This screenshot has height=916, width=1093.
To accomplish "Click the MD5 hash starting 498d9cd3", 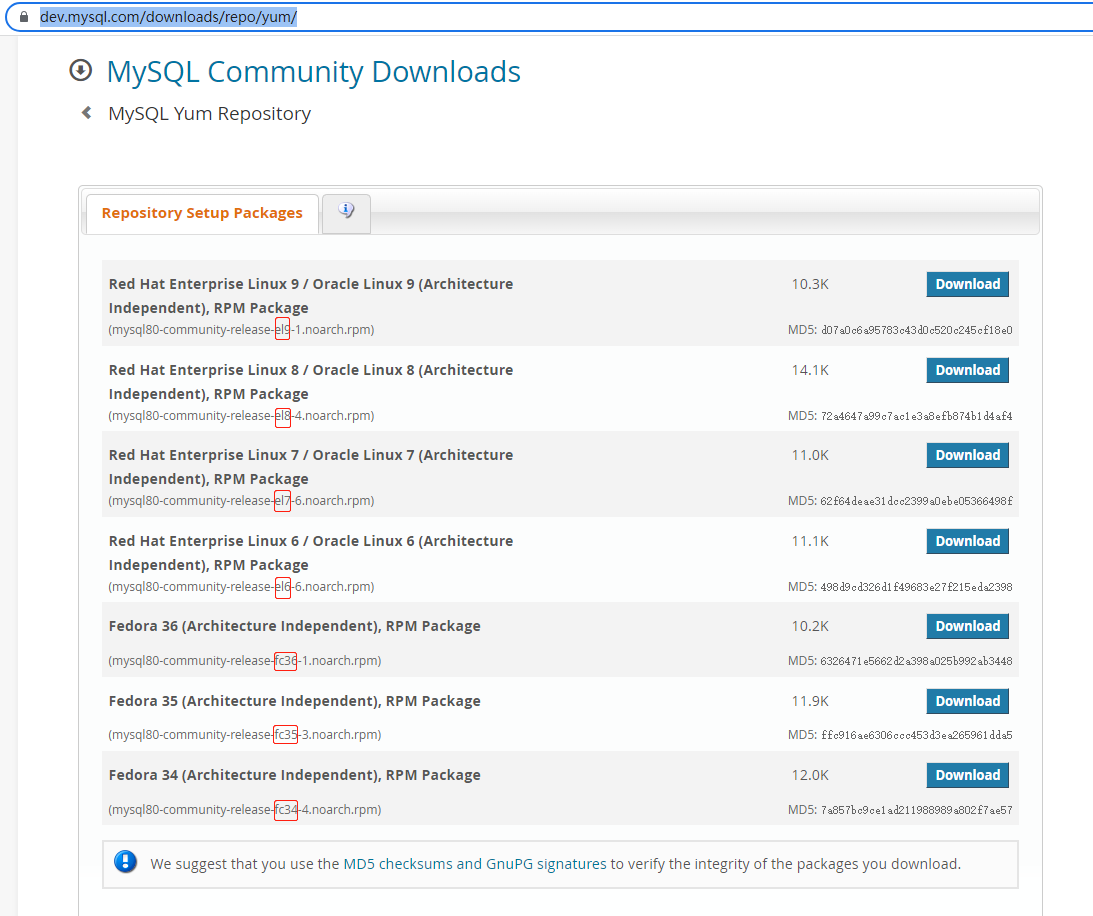I will [917, 586].
